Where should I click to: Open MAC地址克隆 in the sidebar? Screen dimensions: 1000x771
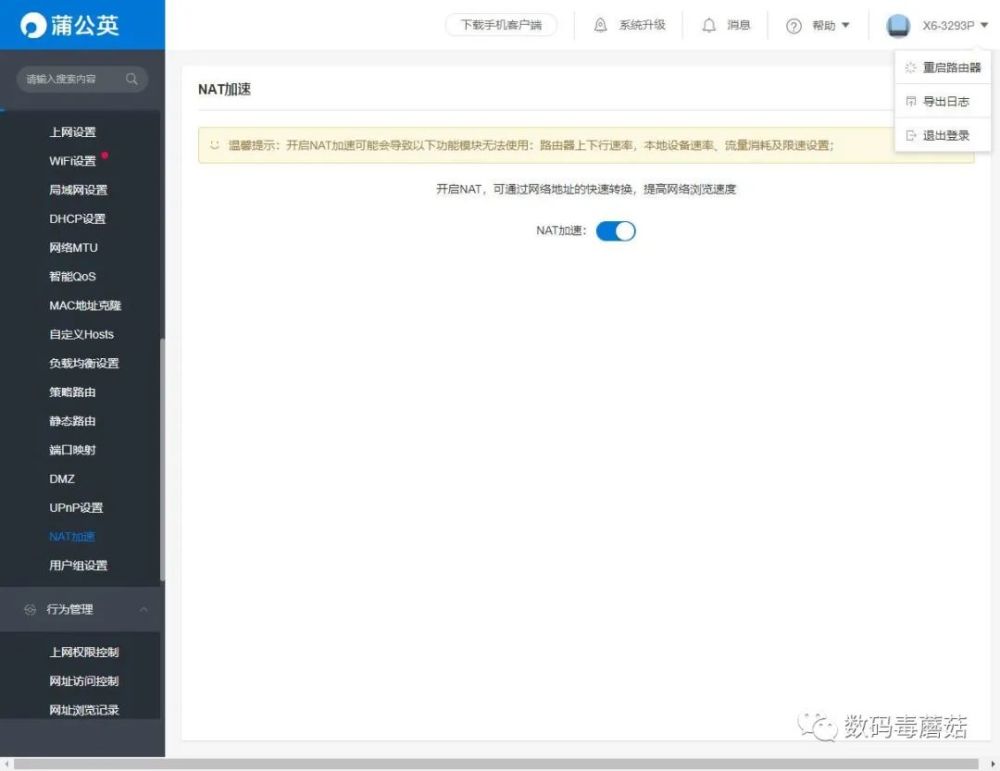(85, 305)
